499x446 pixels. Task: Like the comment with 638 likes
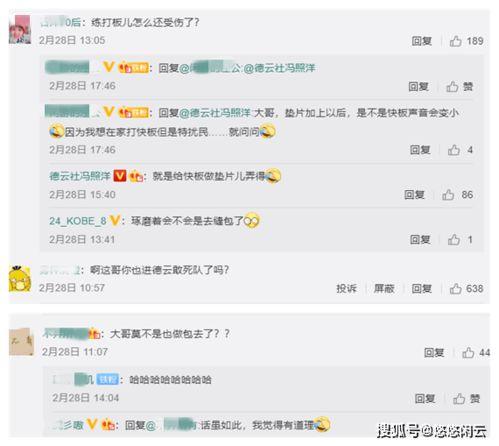click(456, 288)
